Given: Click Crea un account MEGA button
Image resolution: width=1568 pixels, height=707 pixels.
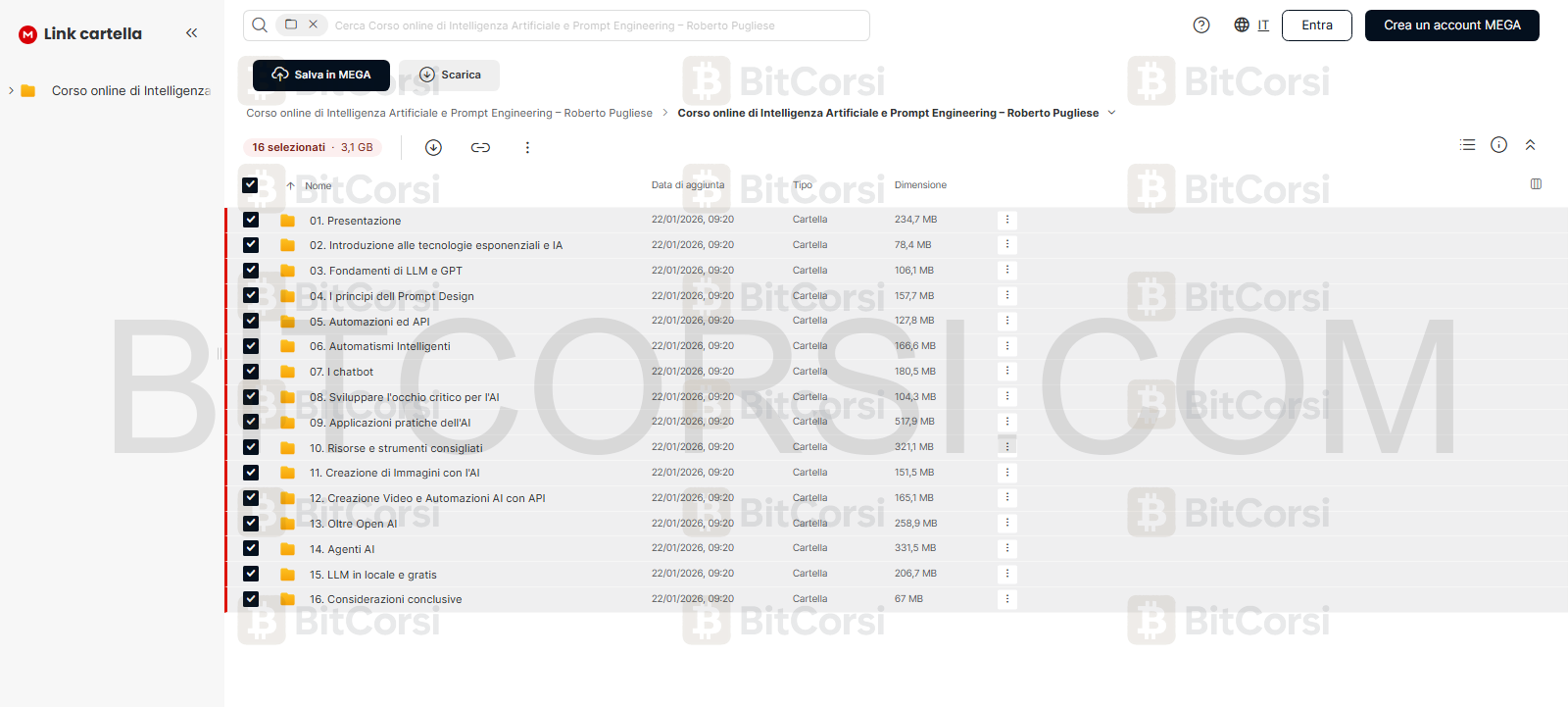Looking at the screenshot, I should pos(1451,25).
